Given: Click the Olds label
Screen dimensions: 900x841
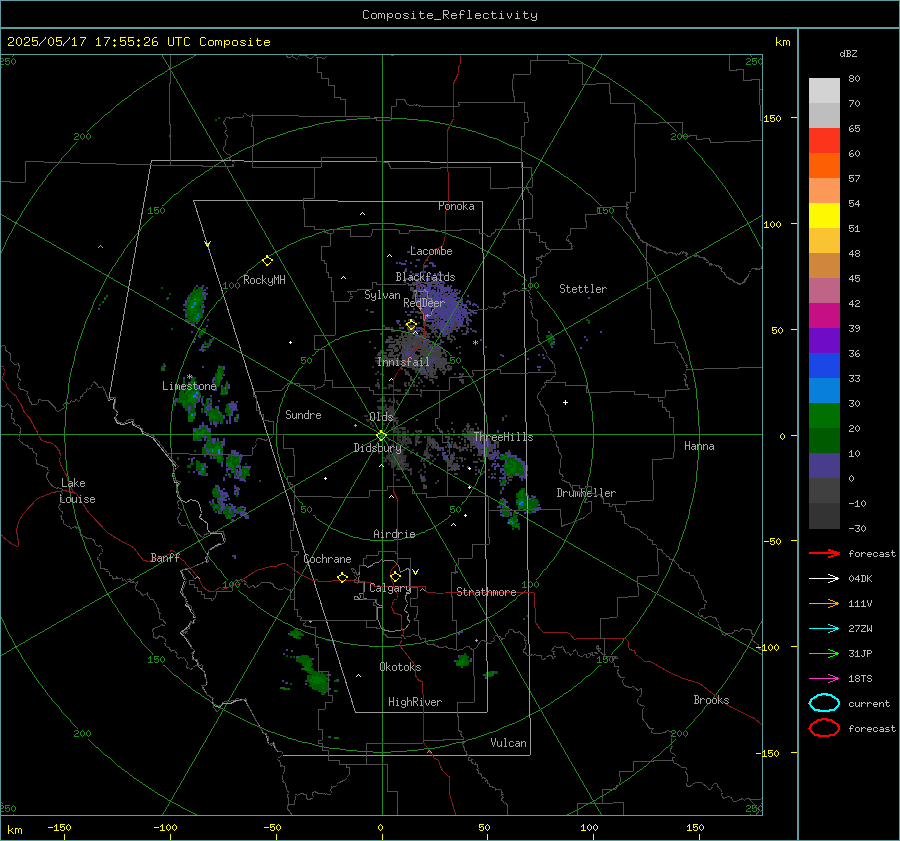Looking at the screenshot, I should 381,417.
